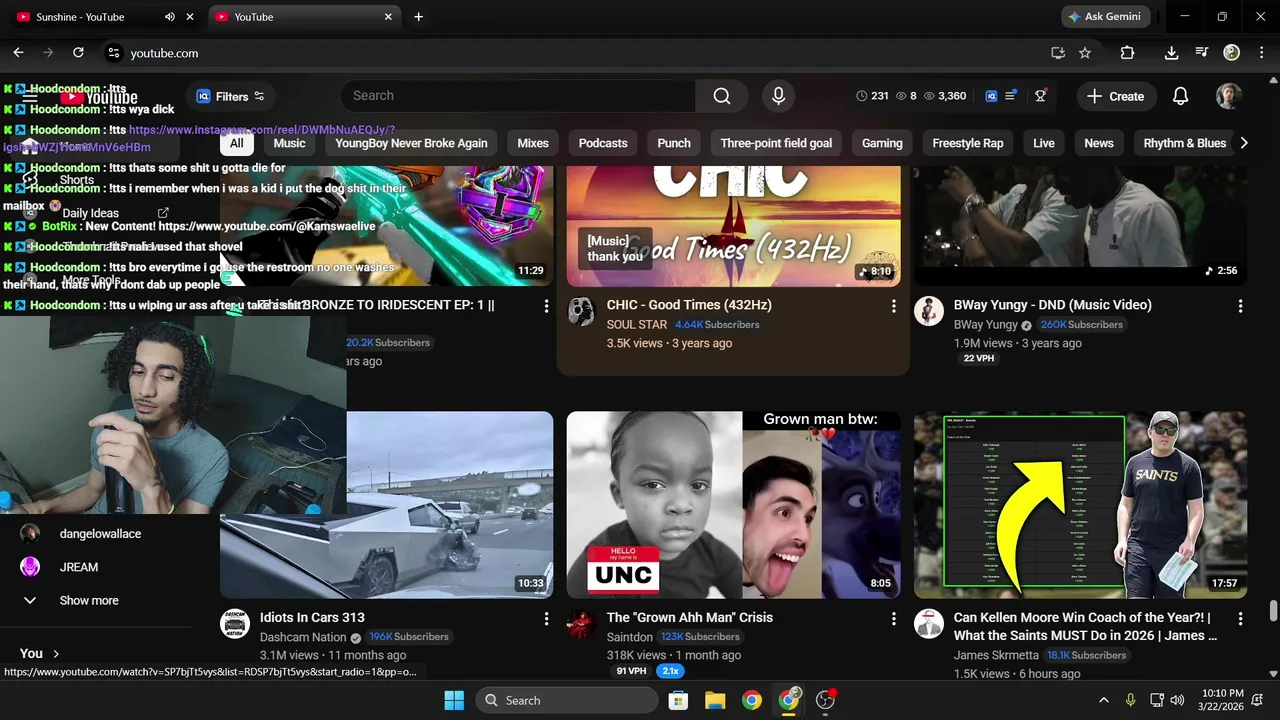Select the Three-point field goal chip
This screenshot has width=1280, height=720.
click(x=776, y=143)
